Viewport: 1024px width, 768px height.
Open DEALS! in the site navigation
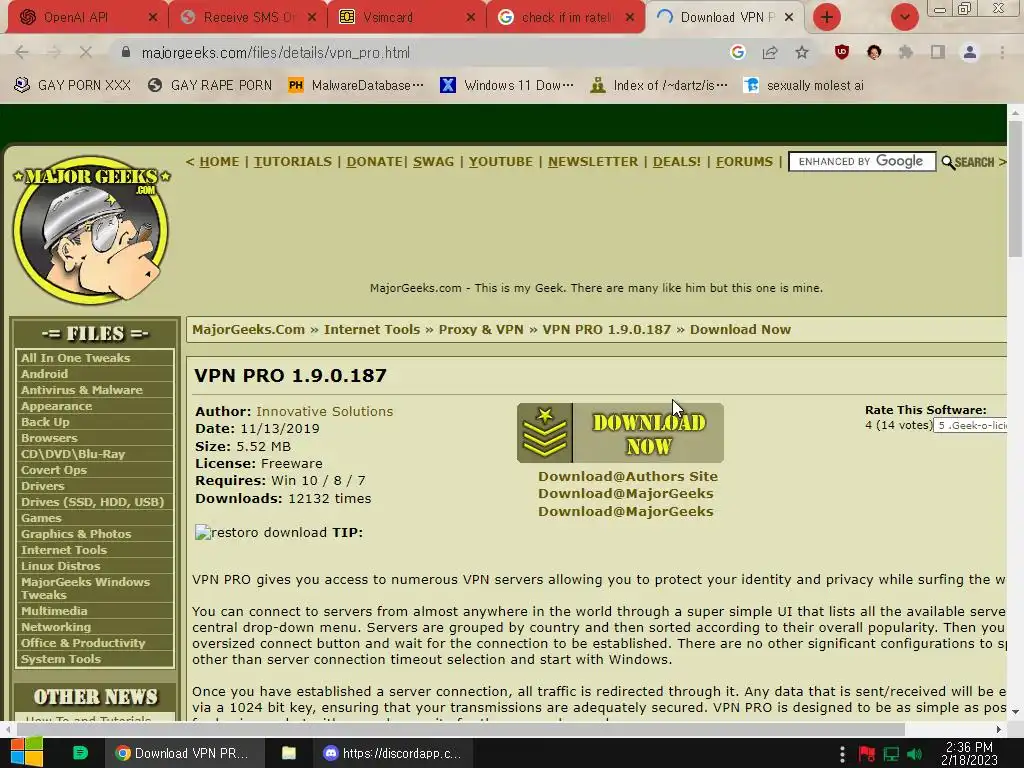(677, 161)
